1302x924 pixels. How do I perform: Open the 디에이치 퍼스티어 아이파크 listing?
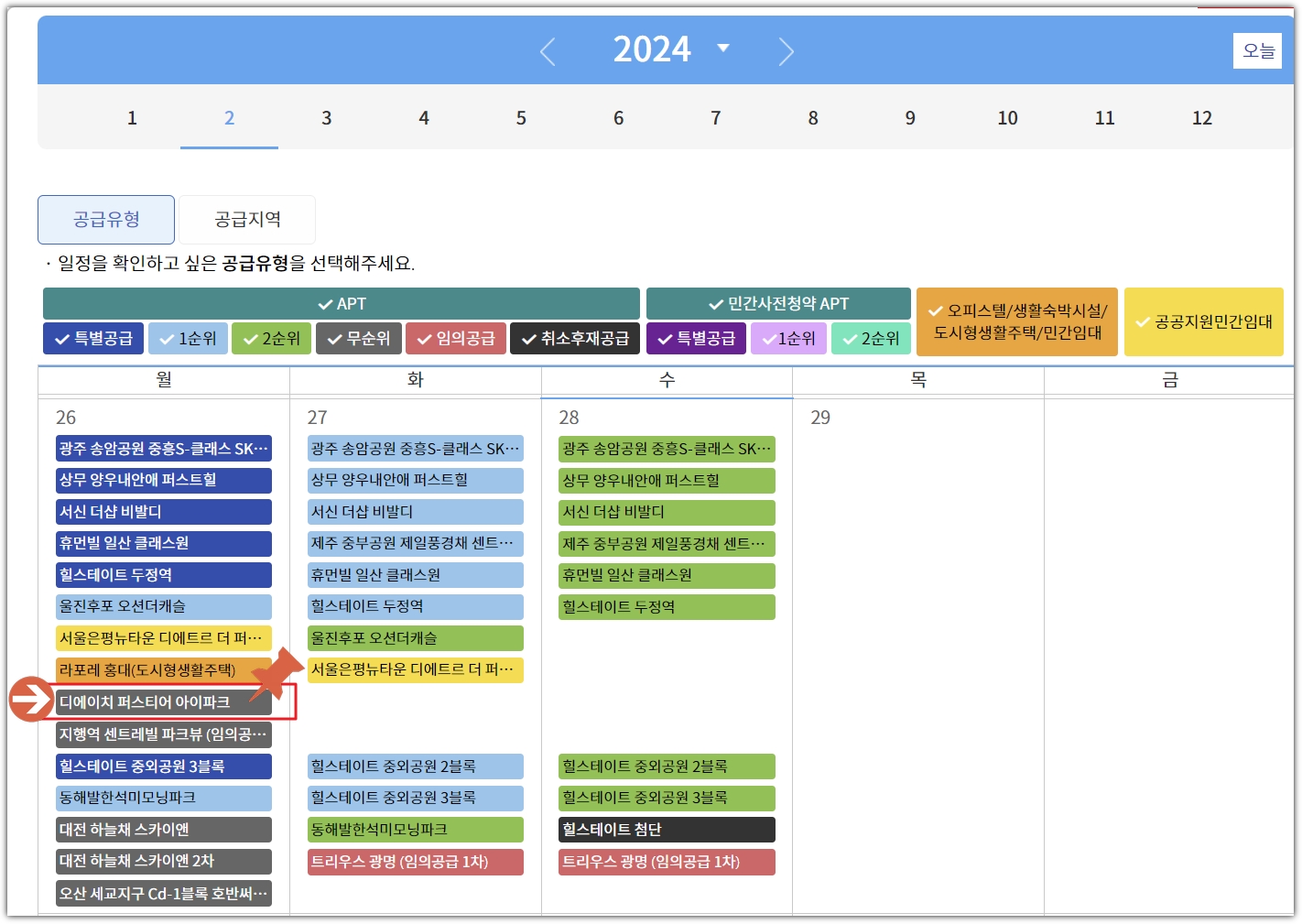tap(163, 702)
